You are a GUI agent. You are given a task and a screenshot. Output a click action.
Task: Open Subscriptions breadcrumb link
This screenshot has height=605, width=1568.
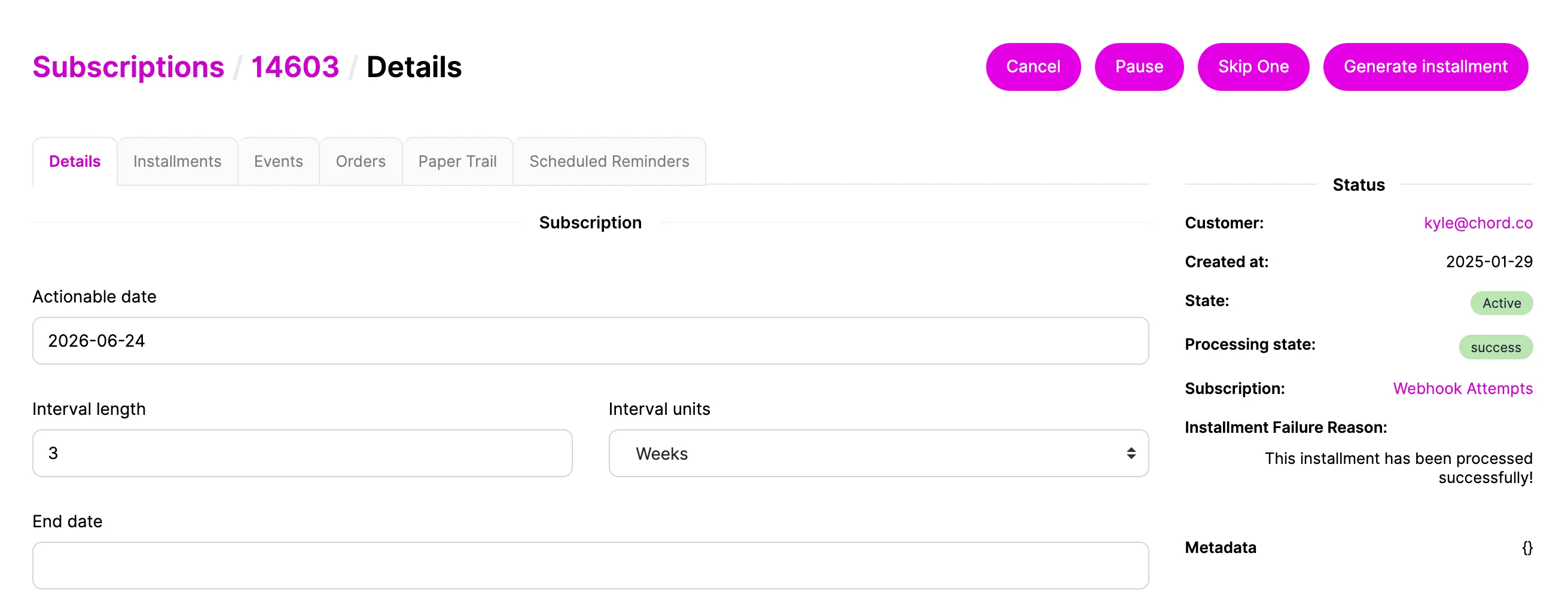[x=129, y=67]
